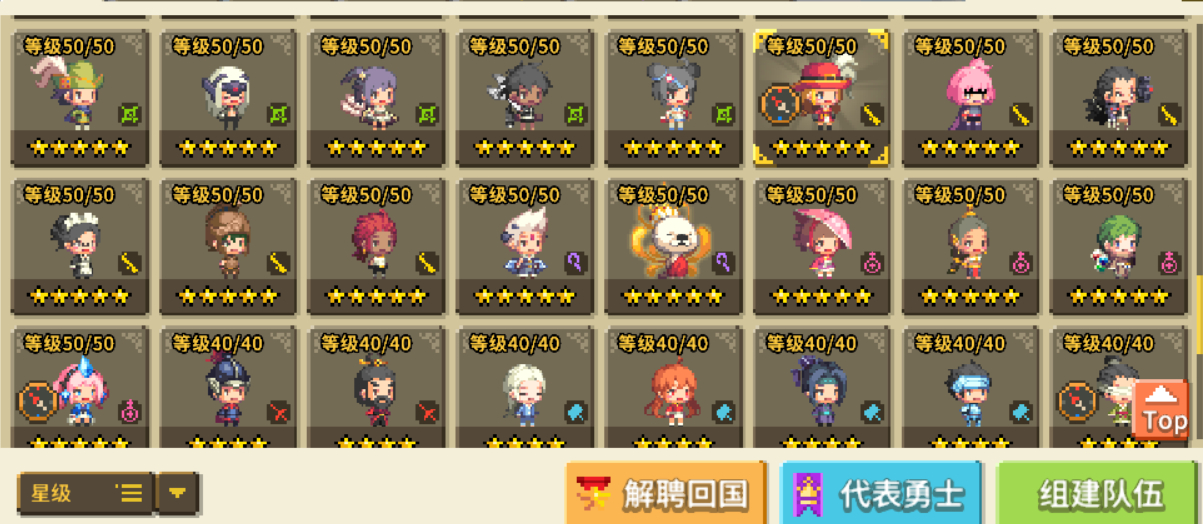Click the 组建队伍 form team button
This screenshot has width=1203, height=524.
(x=1100, y=493)
